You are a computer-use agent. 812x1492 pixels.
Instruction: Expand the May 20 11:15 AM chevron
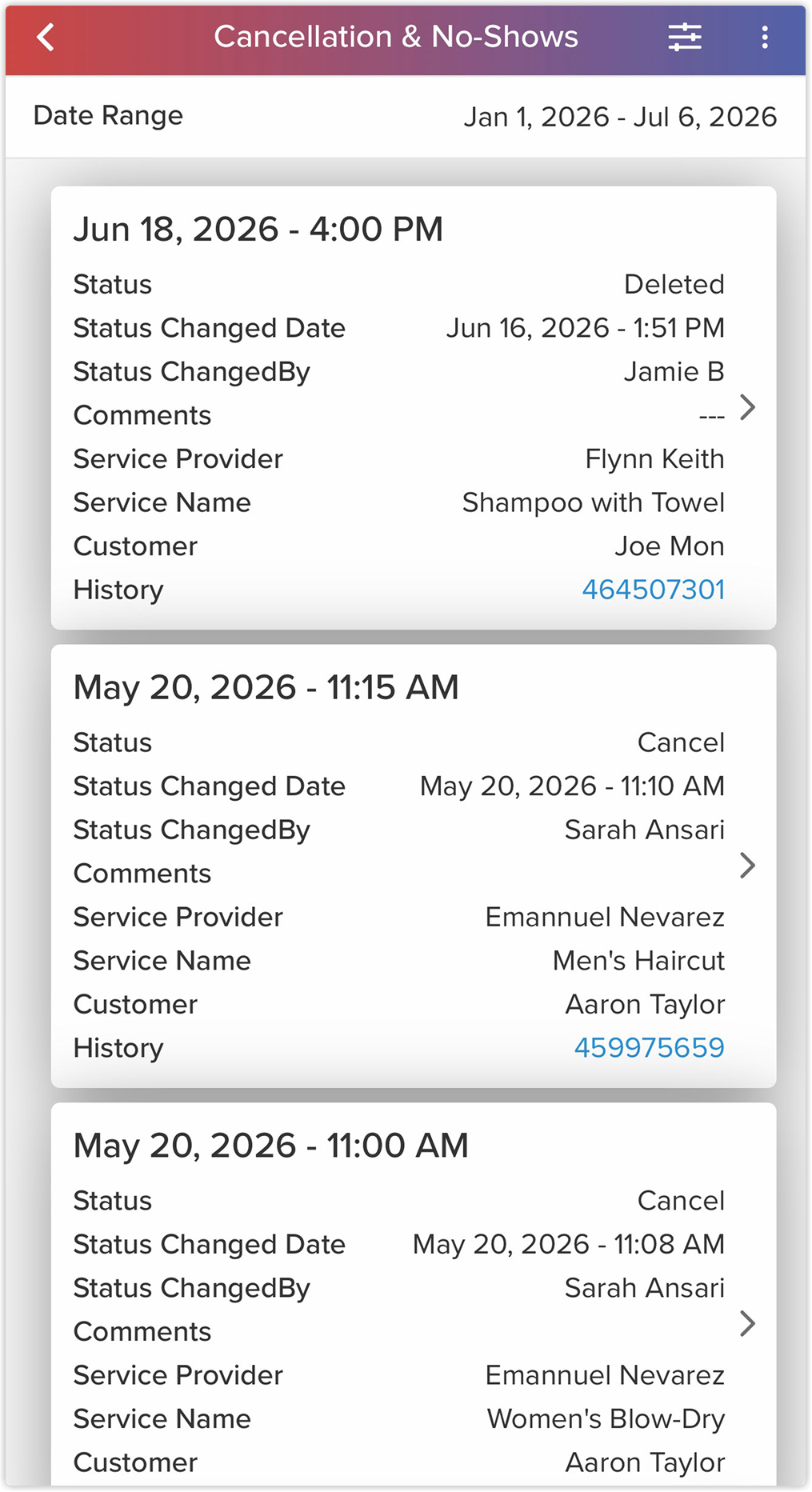(x=748, y=866)
